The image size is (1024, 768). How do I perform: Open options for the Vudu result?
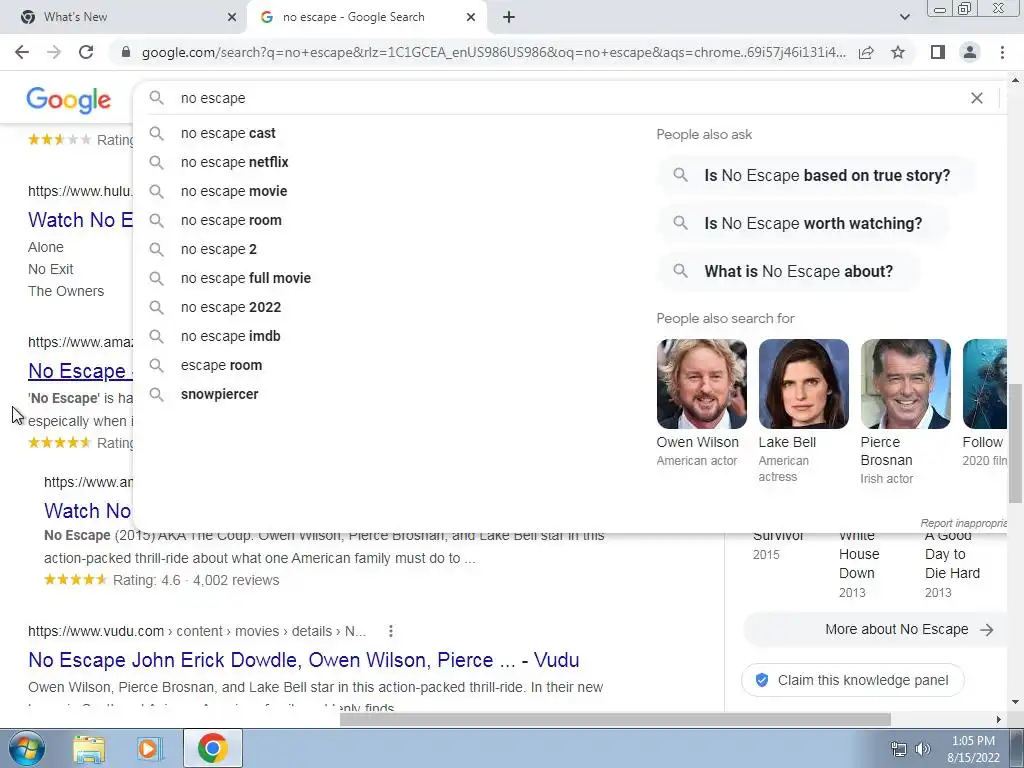tap(391, 631)
